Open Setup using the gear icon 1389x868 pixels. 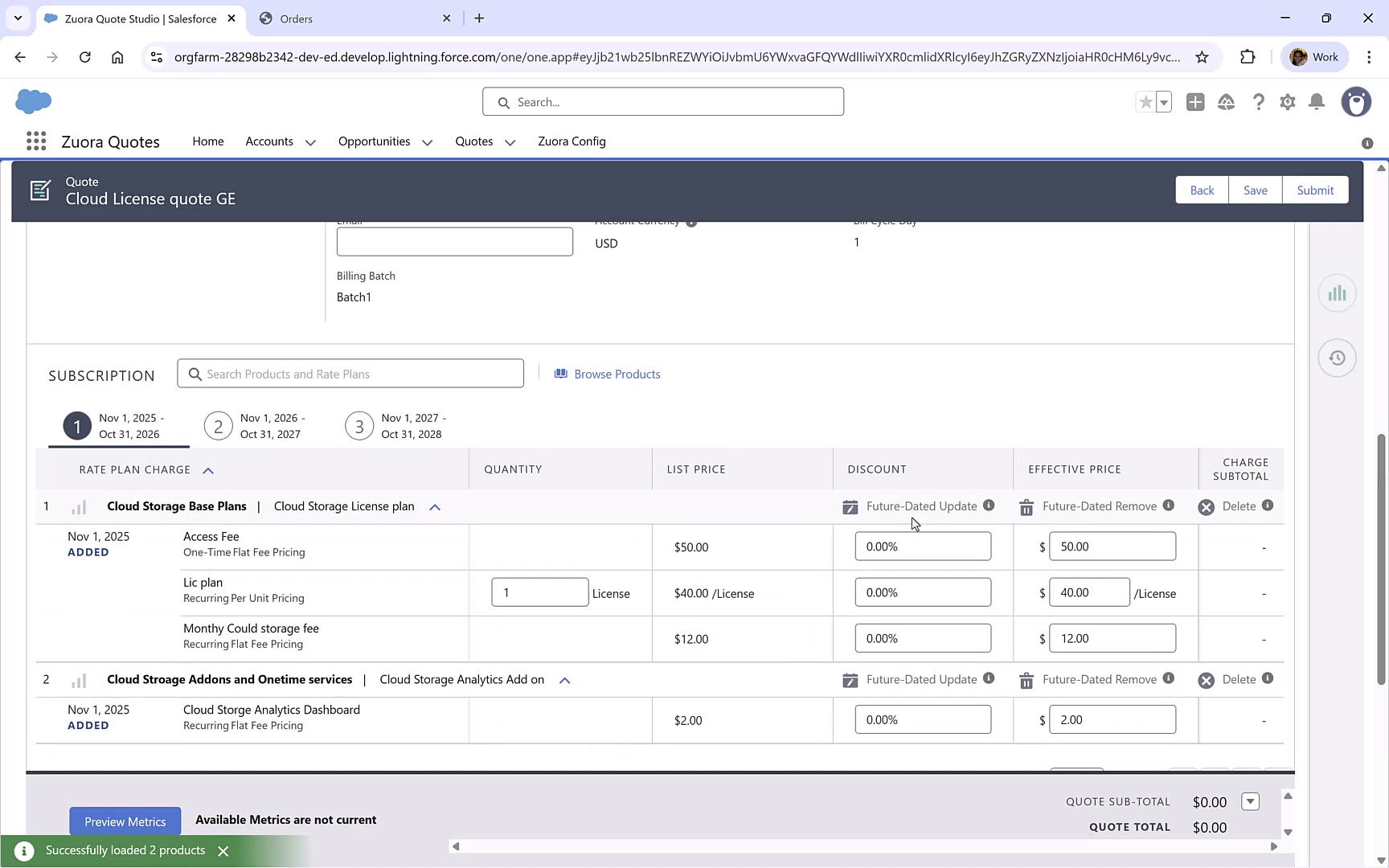[x=1287, y=102]
